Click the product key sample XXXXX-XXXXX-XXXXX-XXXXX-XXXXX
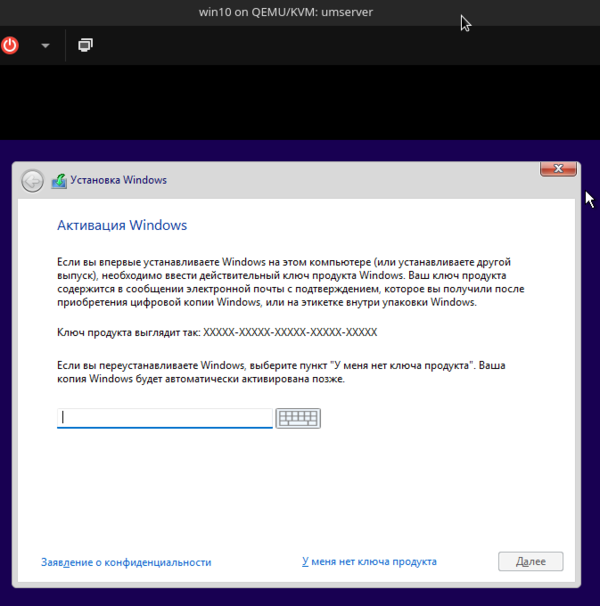600x606 pixels. [x=290, y=332]
